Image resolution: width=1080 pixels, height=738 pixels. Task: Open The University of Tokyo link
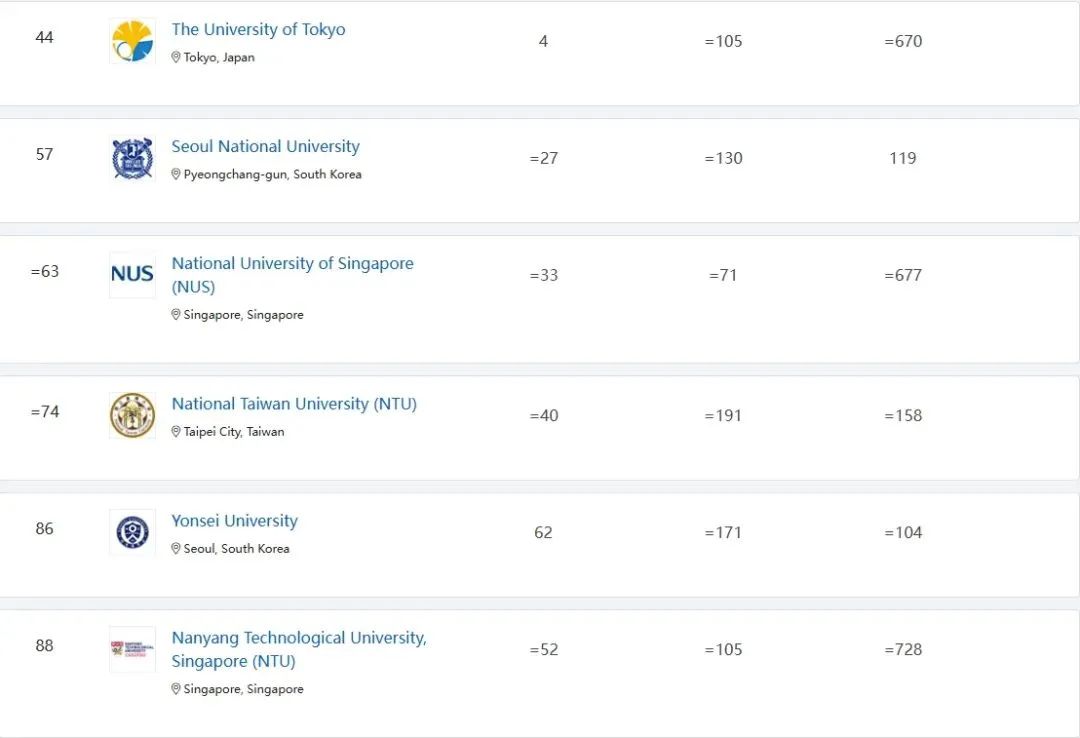[x=258, y=29]
